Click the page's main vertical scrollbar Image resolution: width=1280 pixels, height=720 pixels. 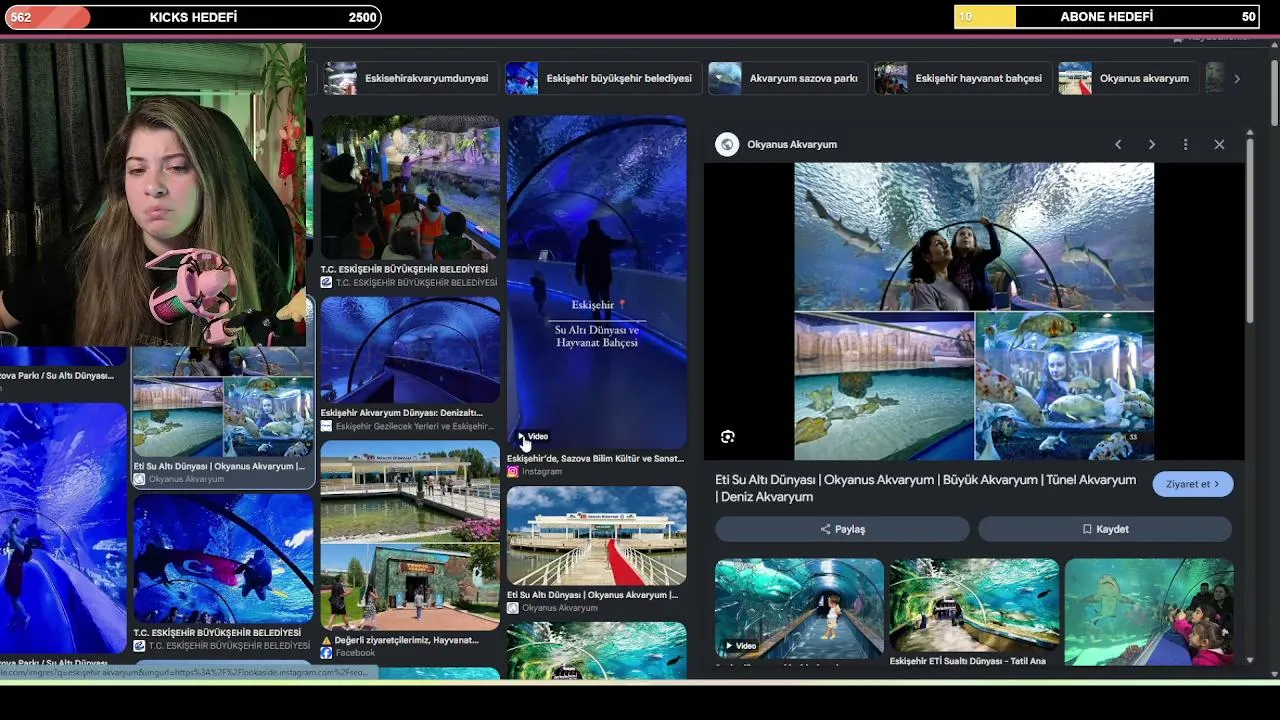pos(1273,95)
